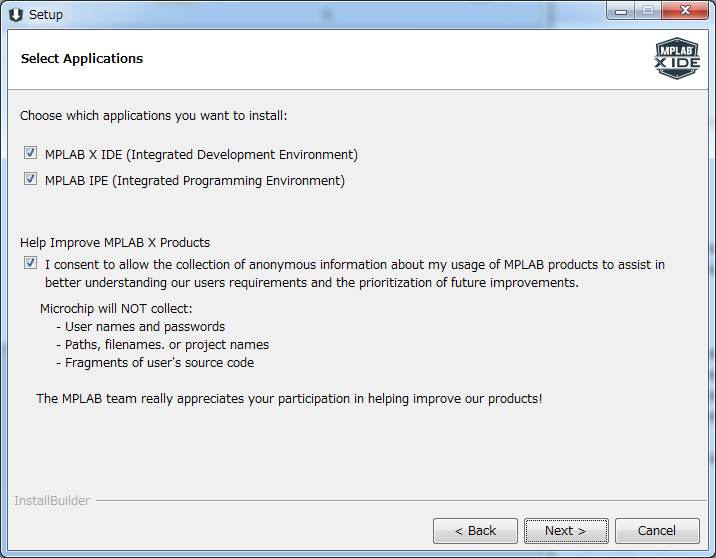The image size is (716, 558).
Task: Cancel the MPLAB setup
Action: pyautogui.click(x=657, y=530)
